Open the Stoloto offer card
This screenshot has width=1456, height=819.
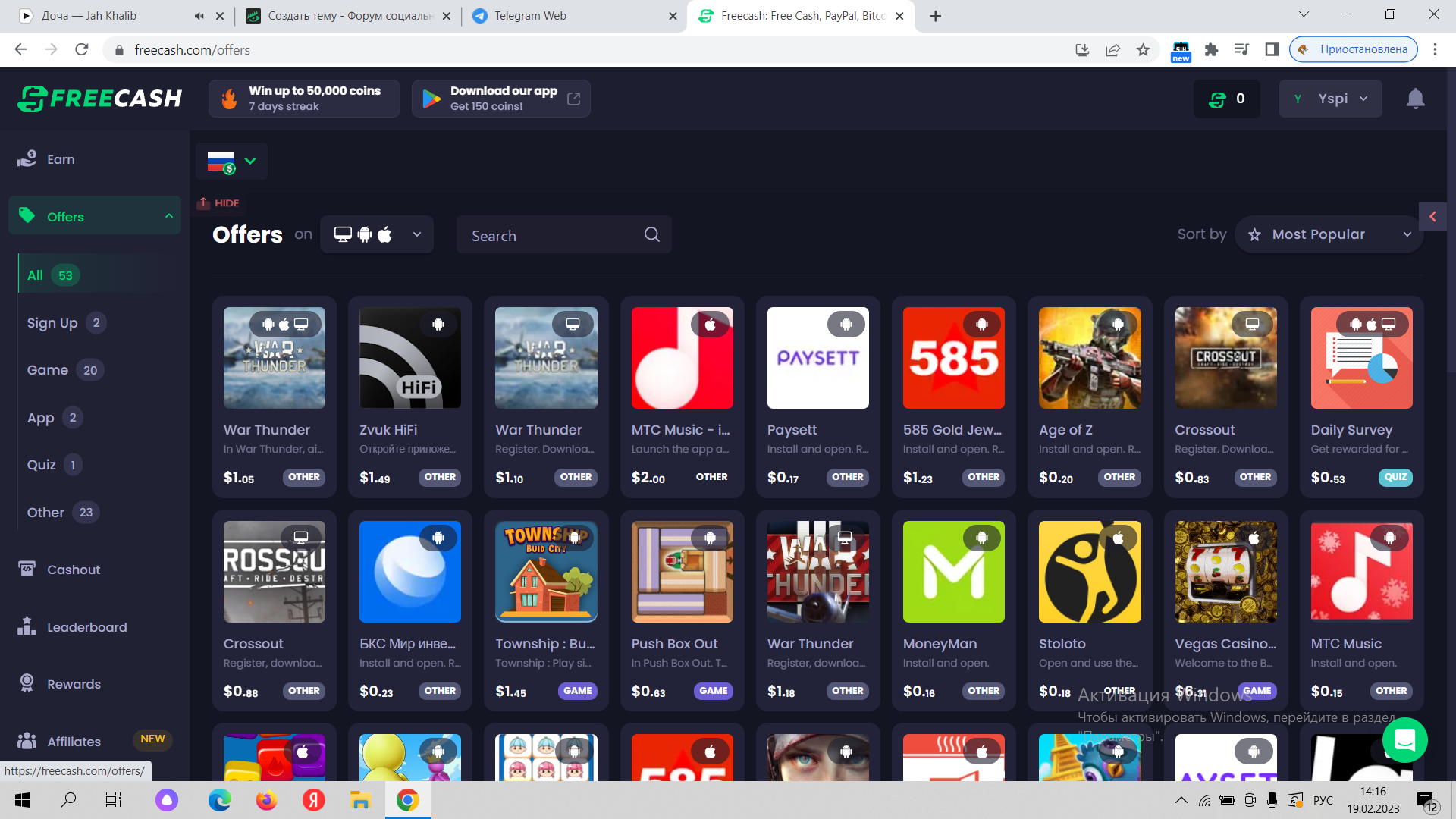pyautogui.click(x=1089, y=610)
